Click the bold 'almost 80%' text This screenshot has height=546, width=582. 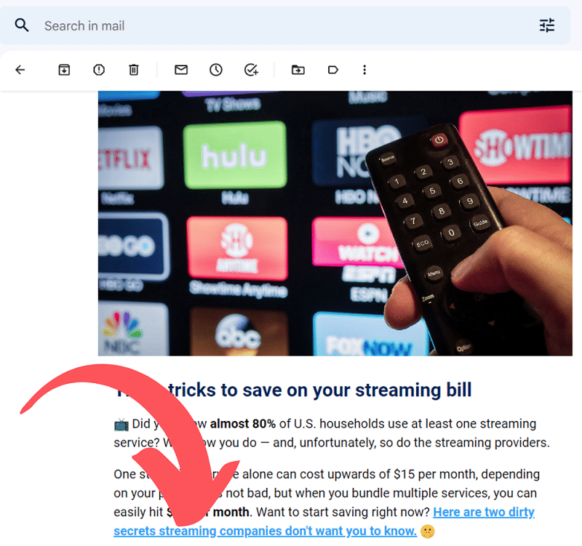pyautogui.click(x=243, y=424)
